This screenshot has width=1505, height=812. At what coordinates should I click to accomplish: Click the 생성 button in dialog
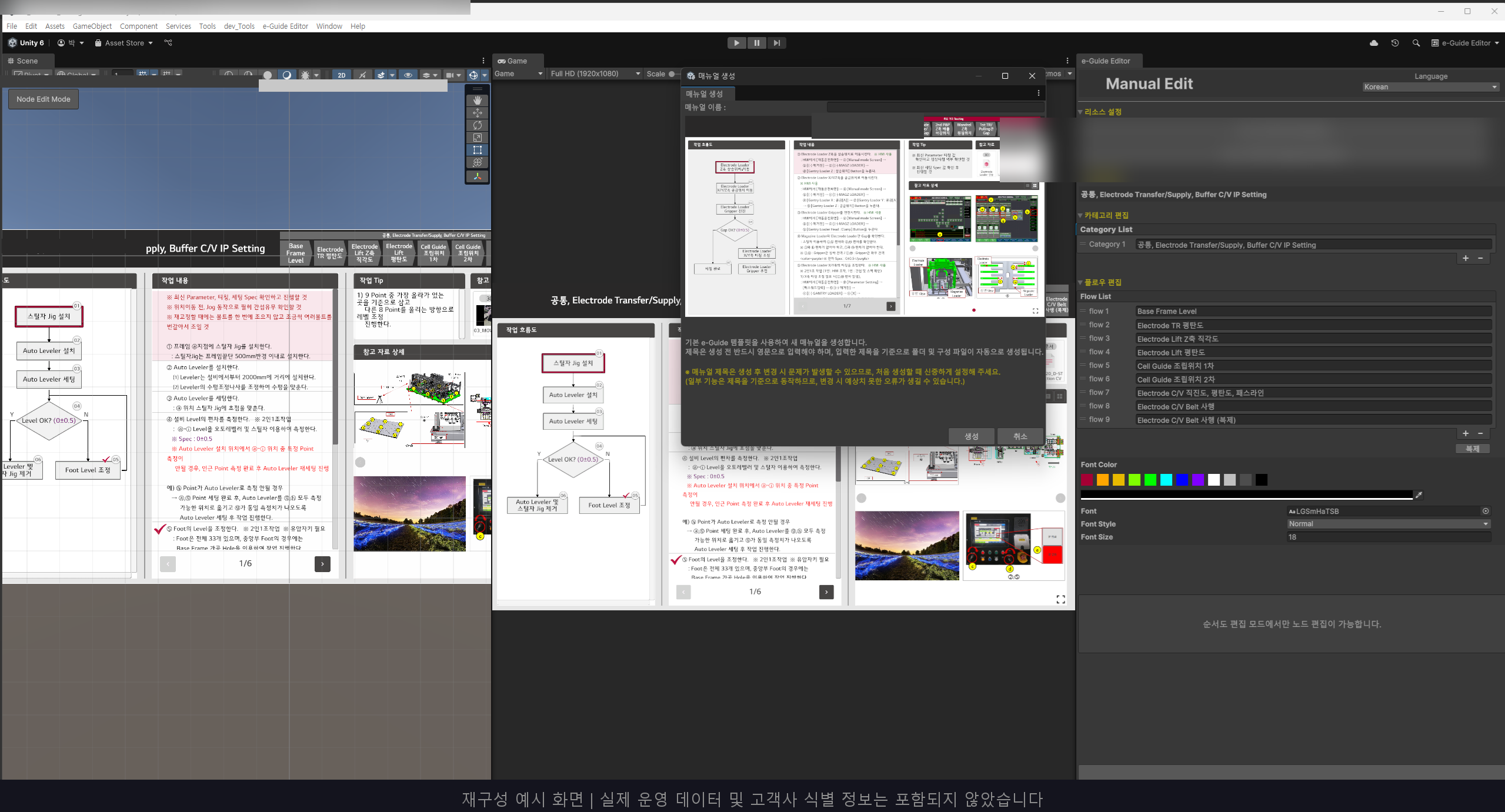pyautogui.click(x=971, y=436)
